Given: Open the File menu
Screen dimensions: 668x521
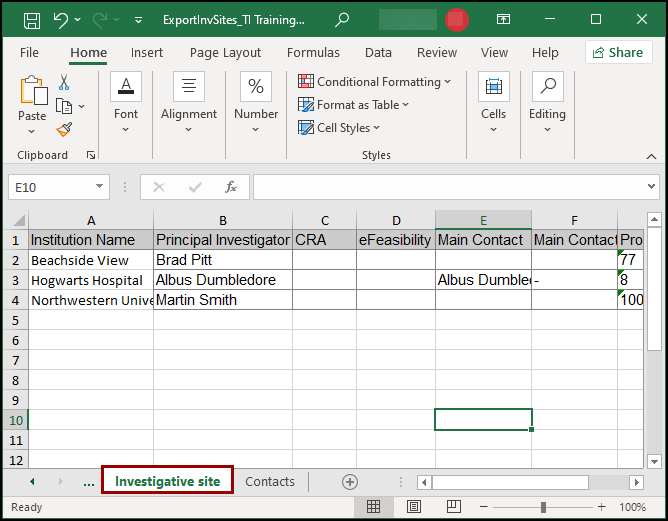Looking at the screenshot, I should (30, 53).
